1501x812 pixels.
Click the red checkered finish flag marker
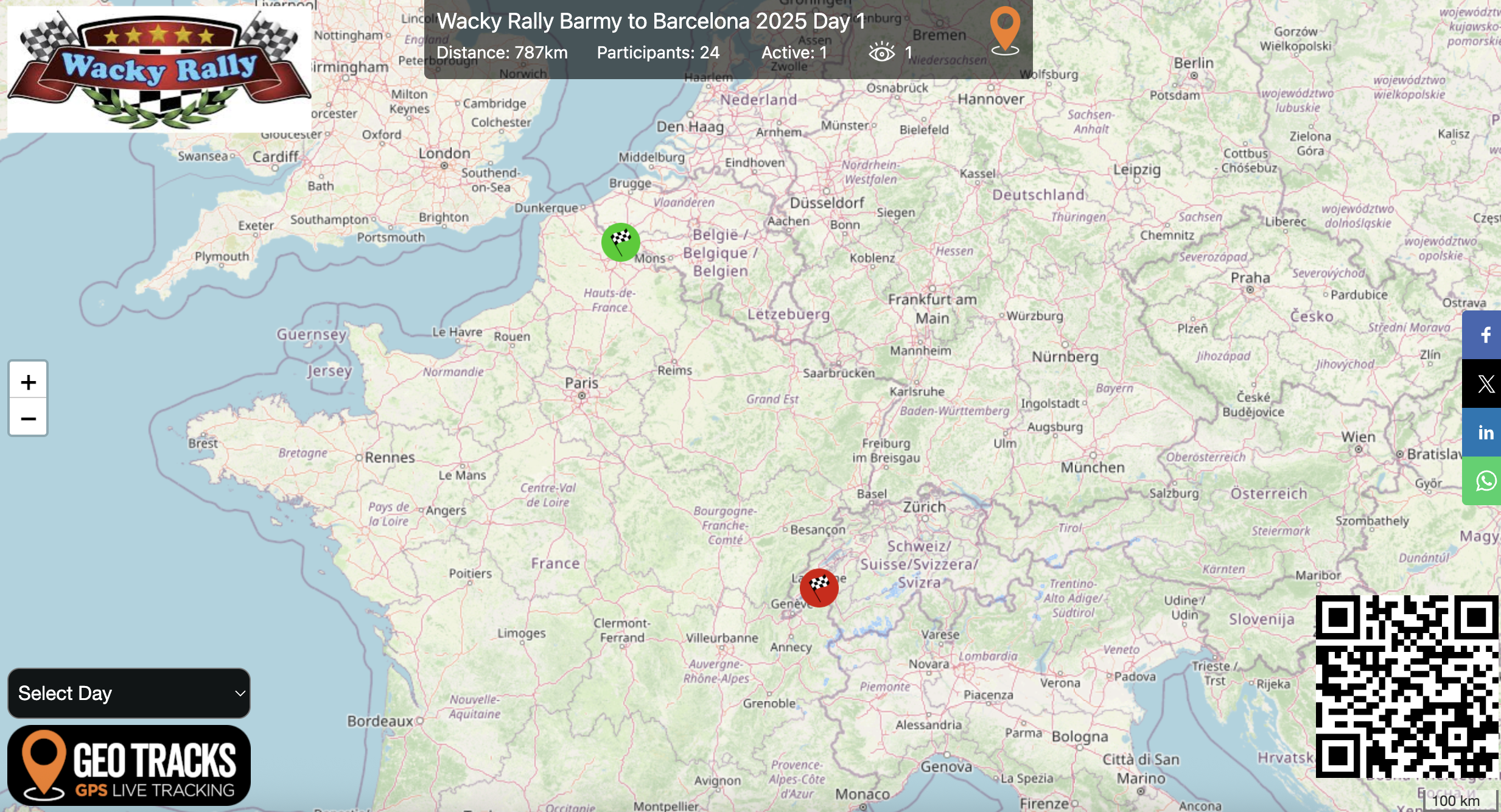(819, 587)
